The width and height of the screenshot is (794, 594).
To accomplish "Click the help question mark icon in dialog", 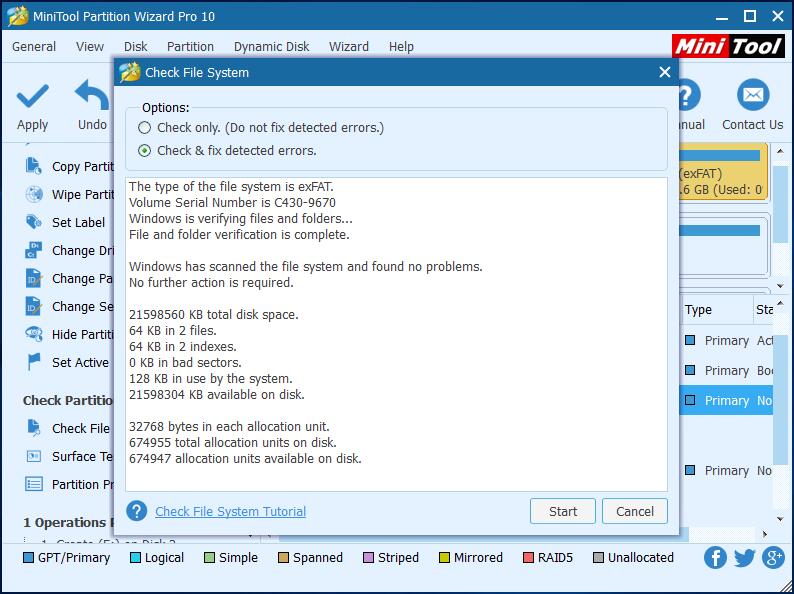I will [137, 511].
